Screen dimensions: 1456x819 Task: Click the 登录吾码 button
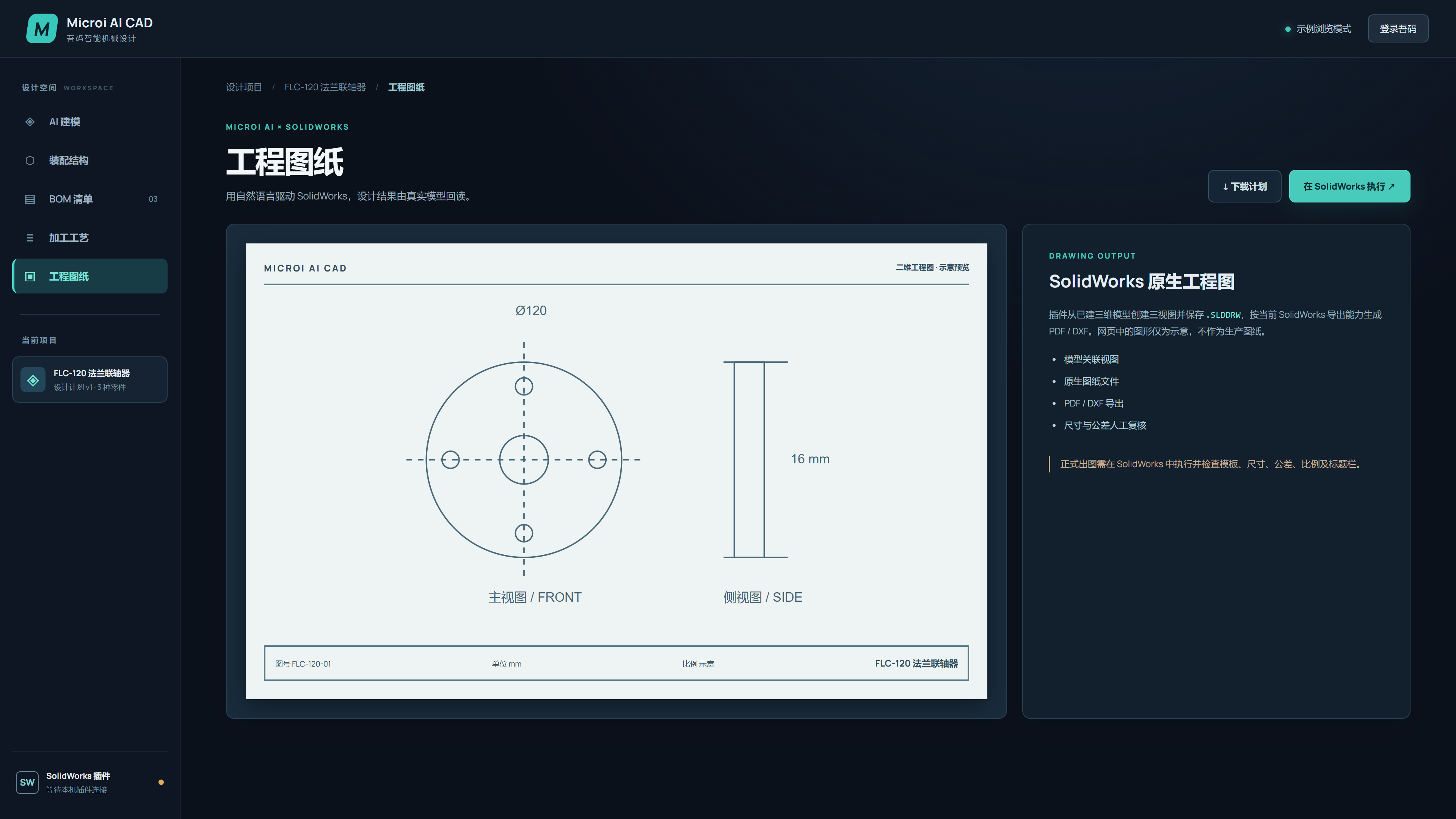click(x=1398, y=28)
